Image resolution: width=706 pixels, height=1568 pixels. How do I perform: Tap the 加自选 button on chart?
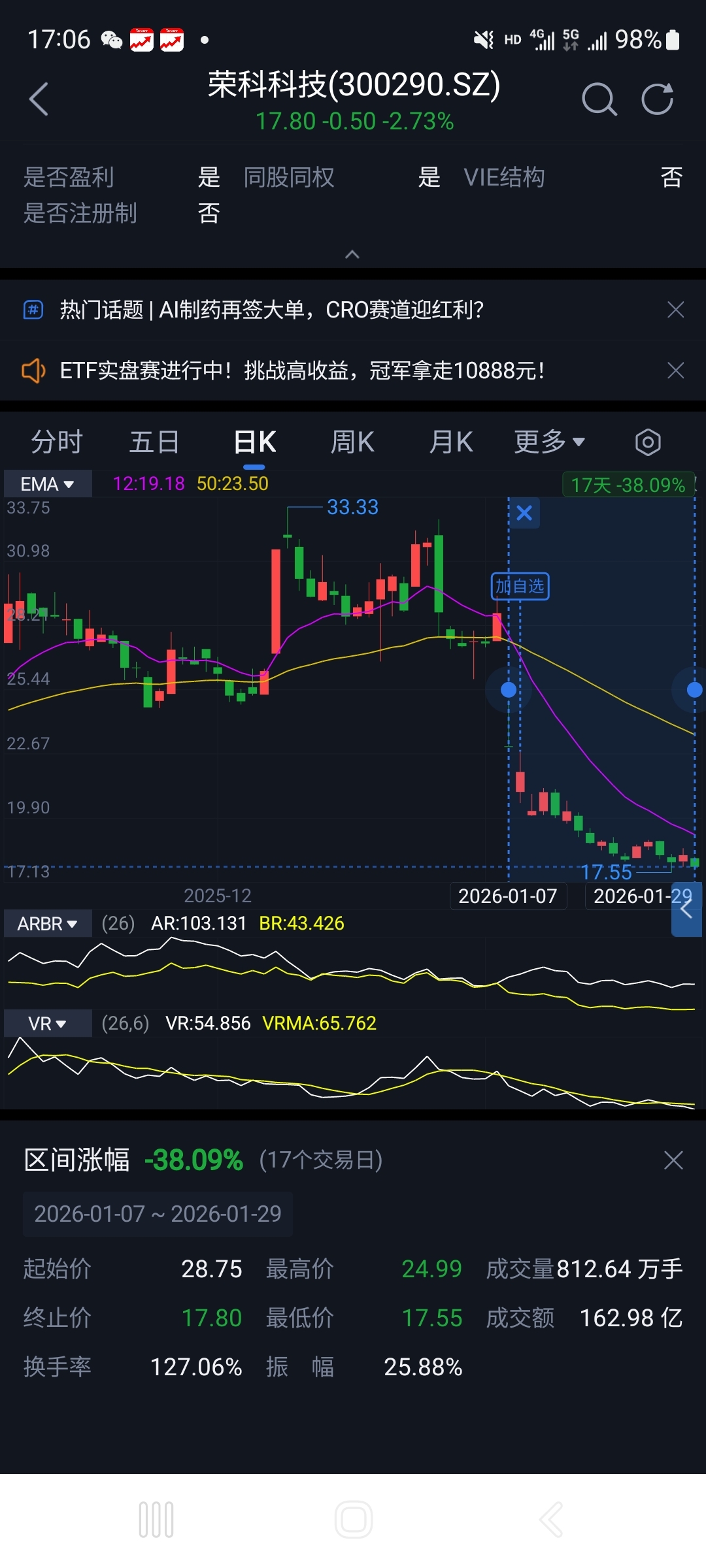click(520, 586)
